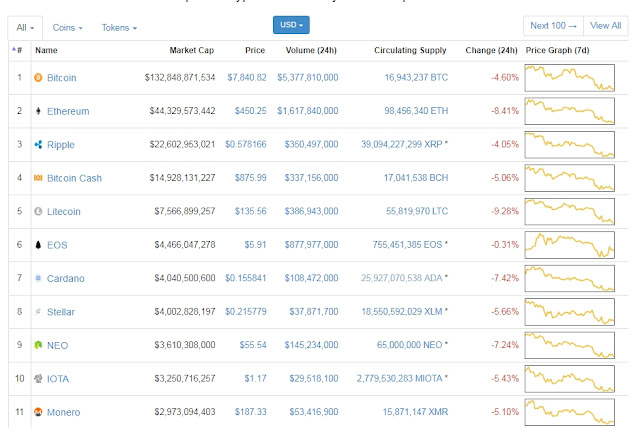Open the Monero link

click(x=64, y=412)
